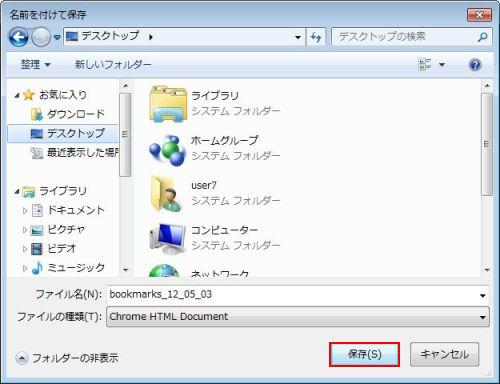This screenshot has width=500, height=384.
Task: Click the ミュージック note icon
Action: [x=37, y=268]
